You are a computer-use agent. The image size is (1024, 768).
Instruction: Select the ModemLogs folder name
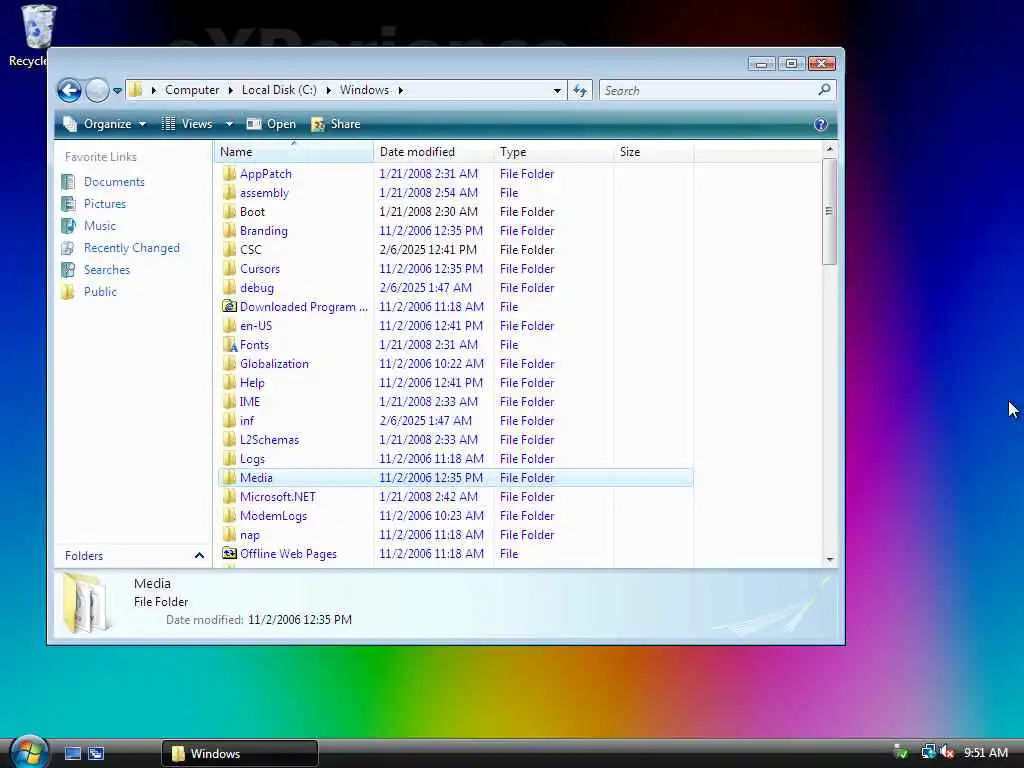pyautogui.click(x=273, y=516)
